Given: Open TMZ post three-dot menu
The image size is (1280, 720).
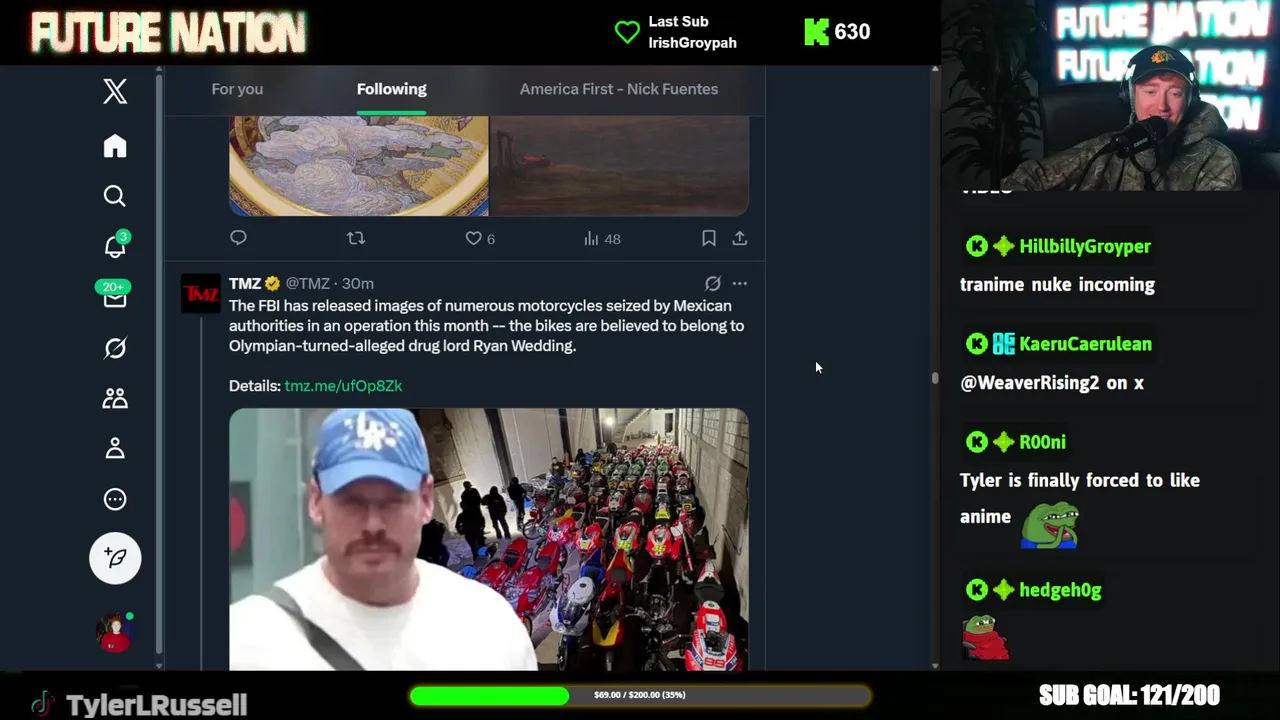Looking at the screenshot, I should (739, 284).
